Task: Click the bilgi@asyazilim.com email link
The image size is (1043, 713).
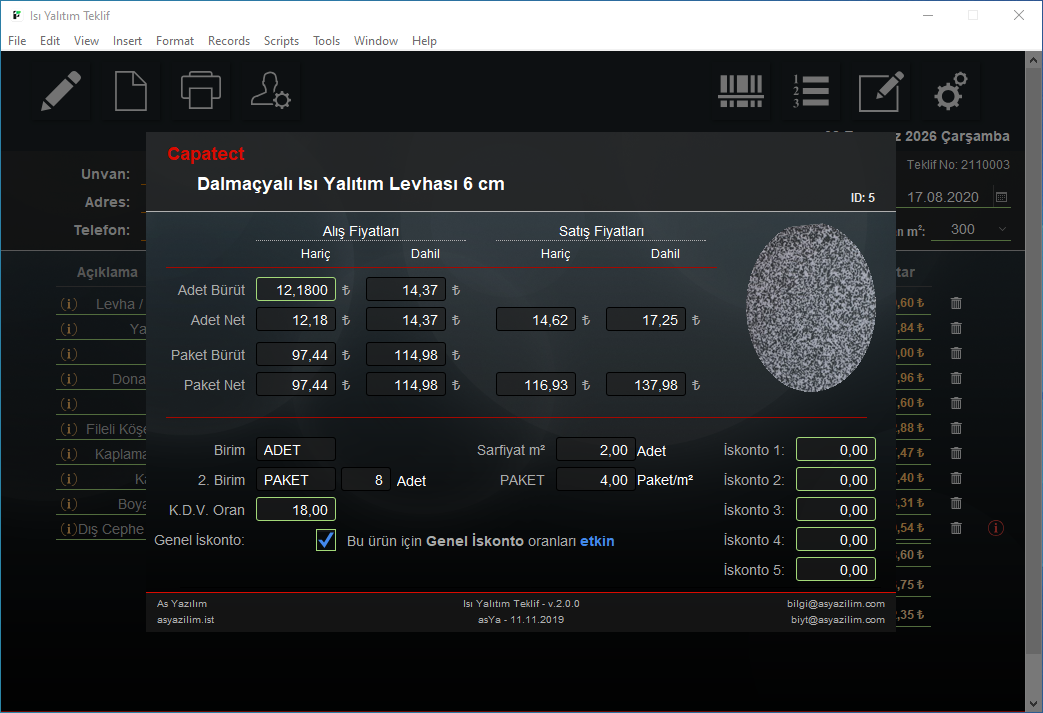Action: pyautogui.click(x=836, y=603)
